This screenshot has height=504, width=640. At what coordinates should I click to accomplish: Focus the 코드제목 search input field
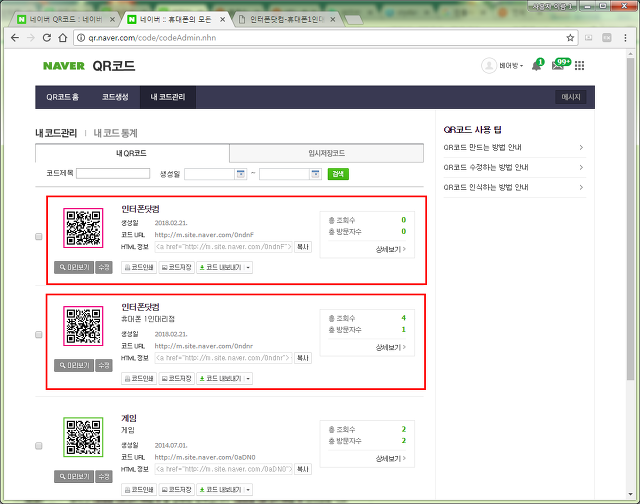tap(113, 173)
